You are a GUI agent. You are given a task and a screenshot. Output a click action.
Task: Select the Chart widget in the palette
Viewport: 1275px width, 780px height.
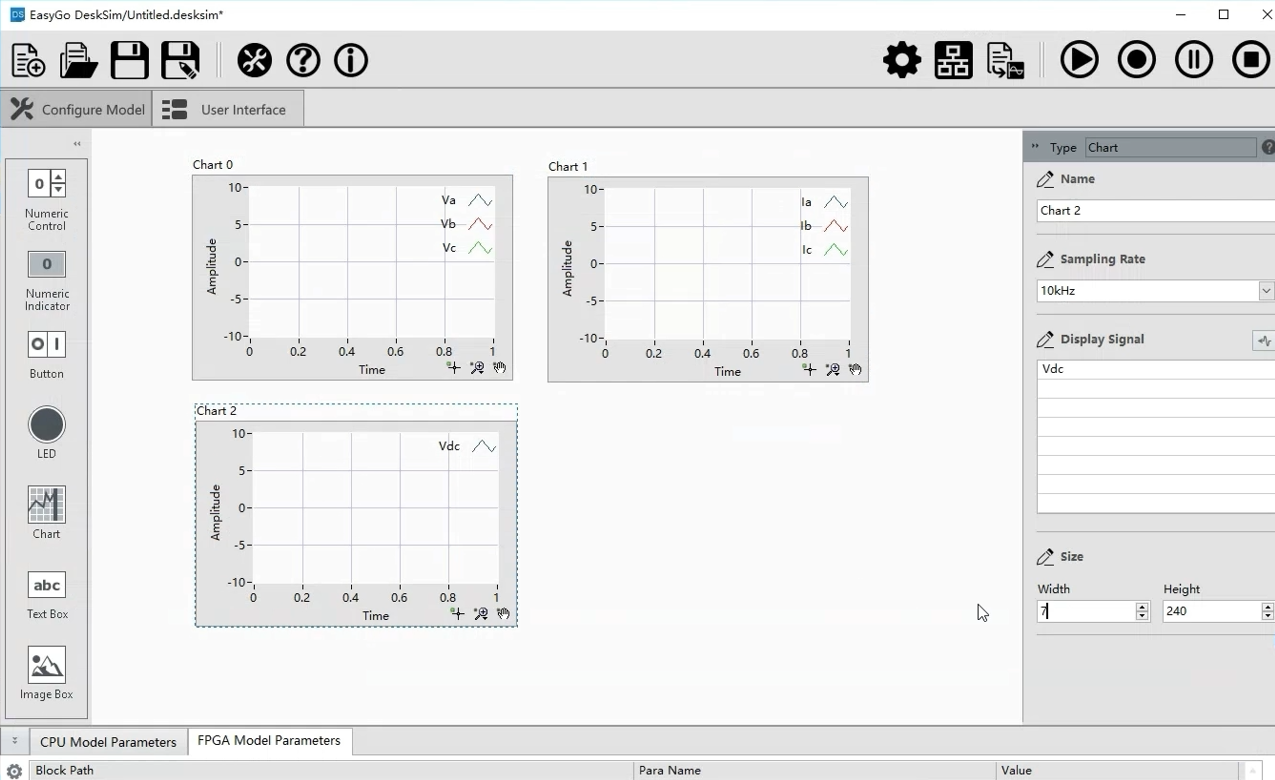pos(47,513)
